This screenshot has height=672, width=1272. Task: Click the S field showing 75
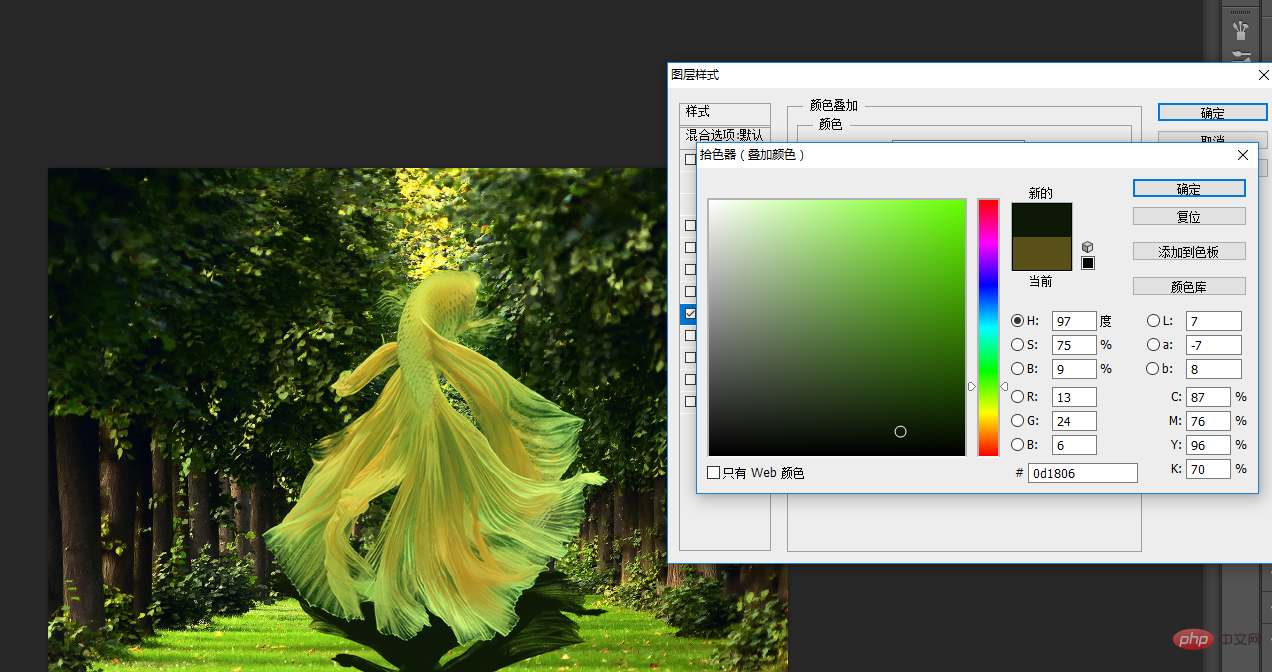pos(1074,345)
